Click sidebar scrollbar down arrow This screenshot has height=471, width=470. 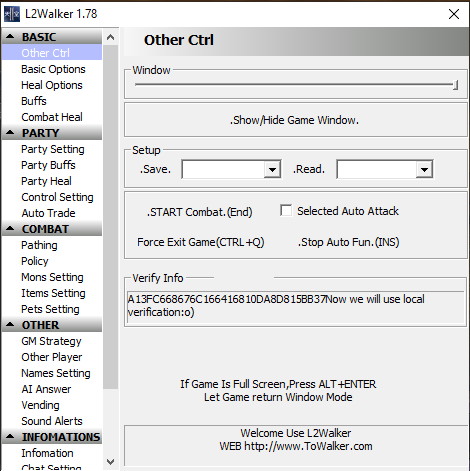[111, 462]
